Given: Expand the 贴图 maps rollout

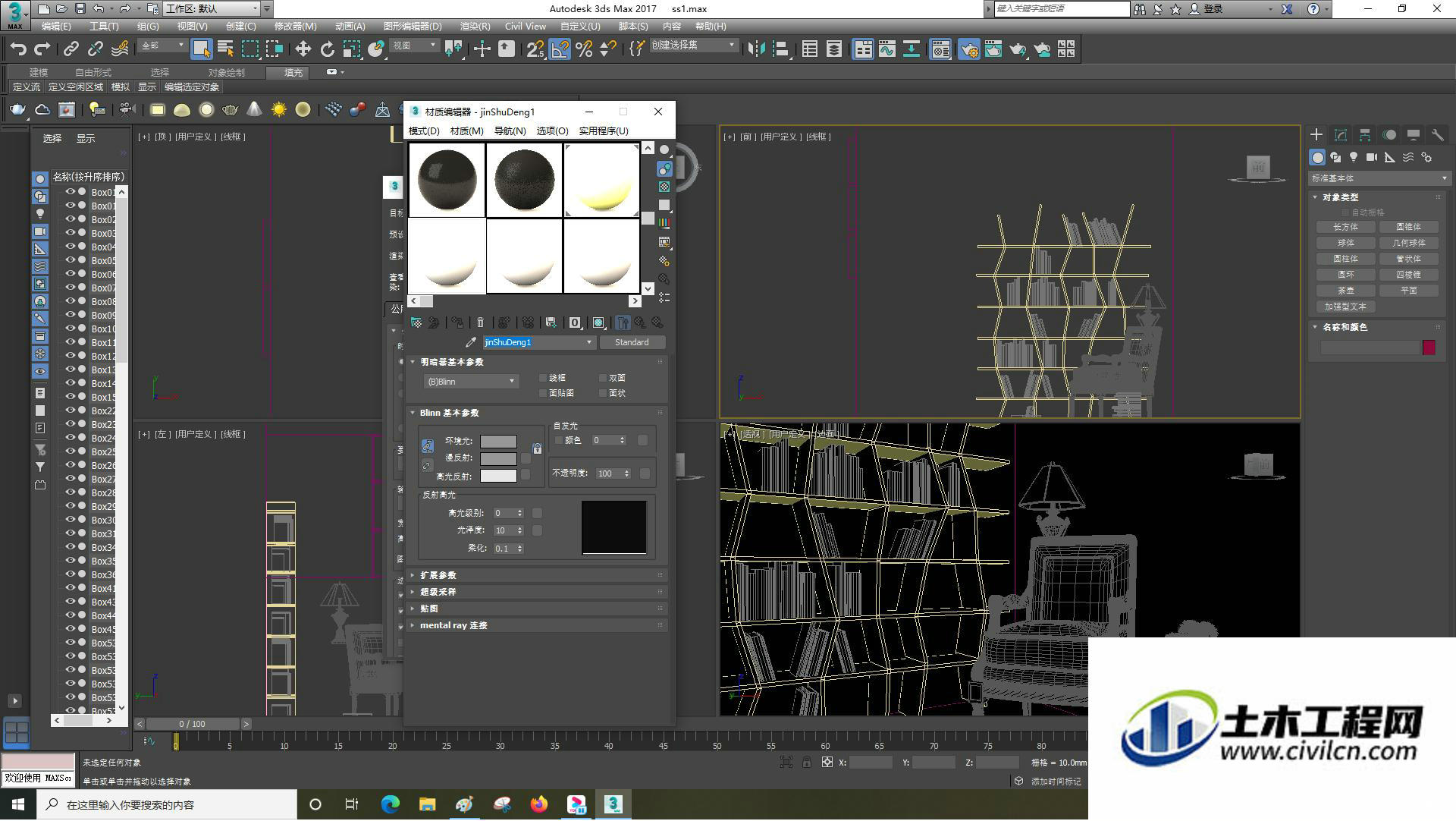Looking at the screenshot, I should coord(537,609).
